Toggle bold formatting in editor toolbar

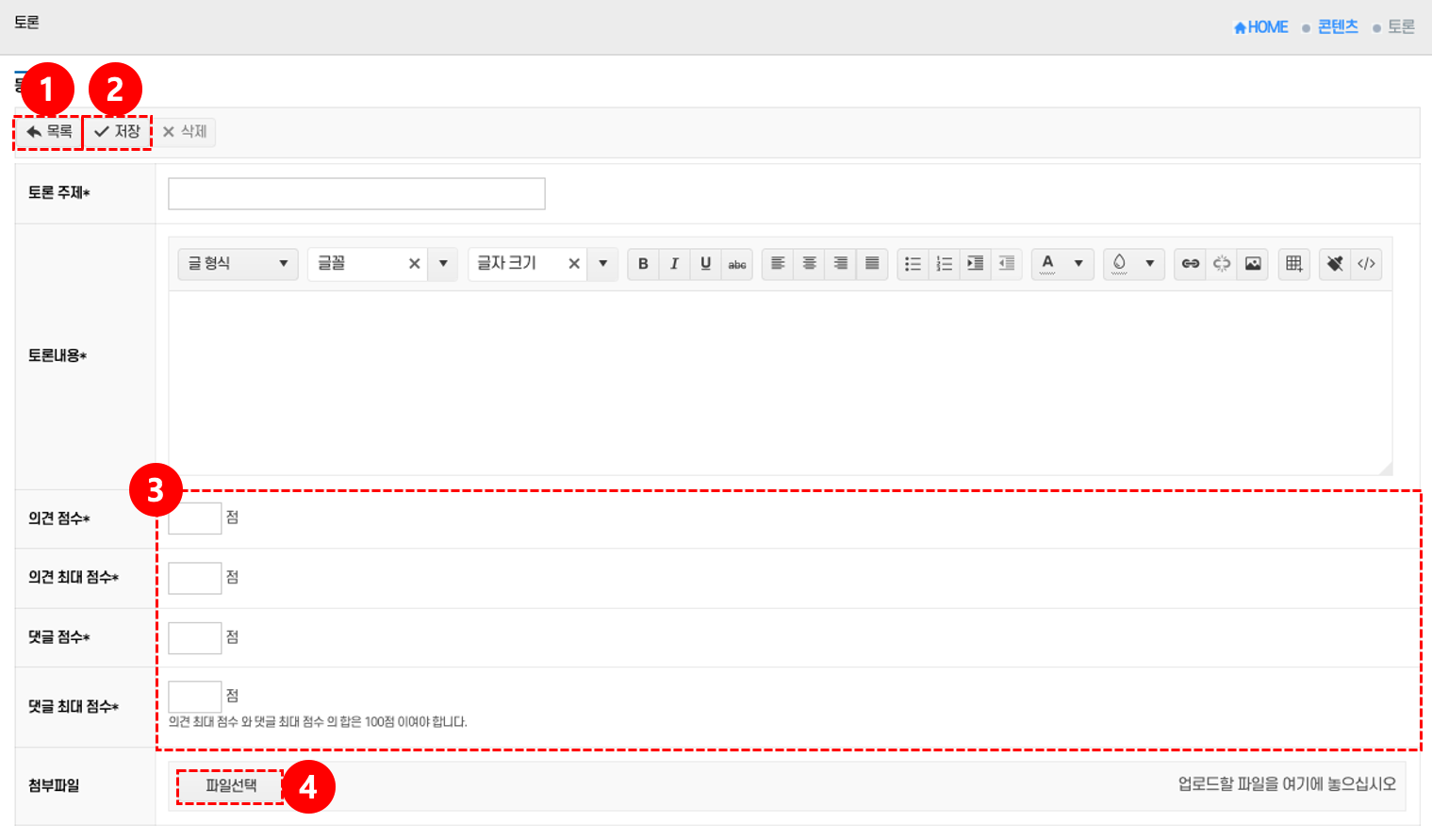point(643,264)
